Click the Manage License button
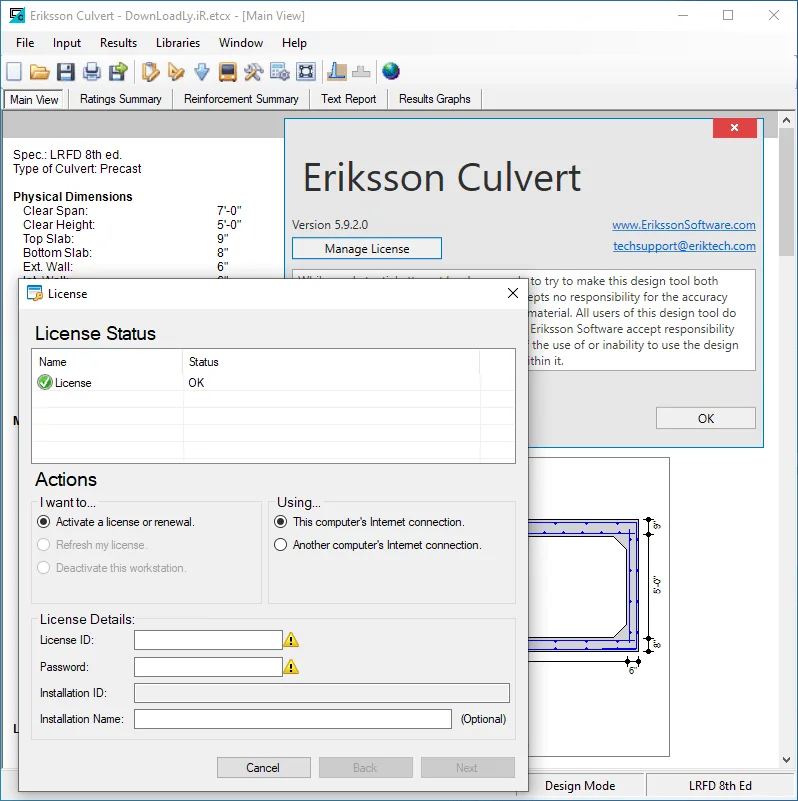Image resolution: width=798 pixels, height=801 pixels. (x=367, y=248)
